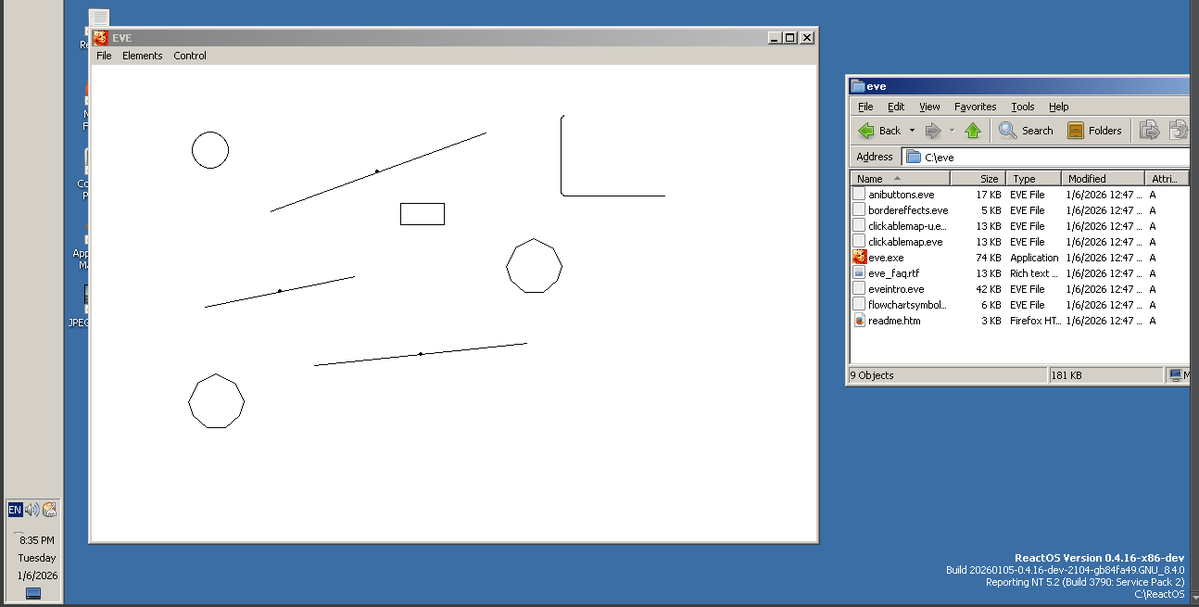The height and width of the screenshot is (607, 1199).
Task: Expand the Forward button dropdown arrow
Action: (x=952, y=130)
